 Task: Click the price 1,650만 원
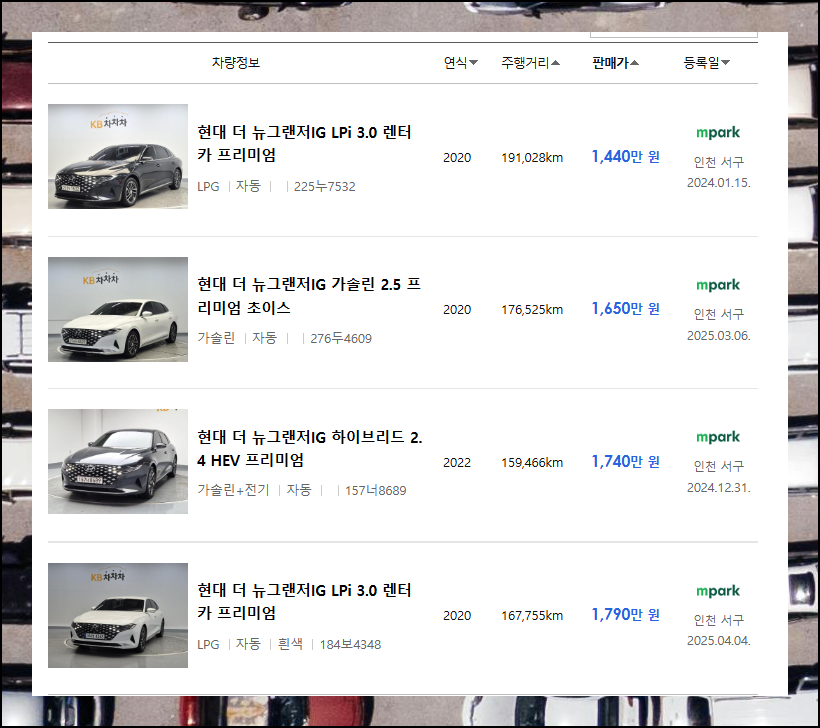point(625,309)
